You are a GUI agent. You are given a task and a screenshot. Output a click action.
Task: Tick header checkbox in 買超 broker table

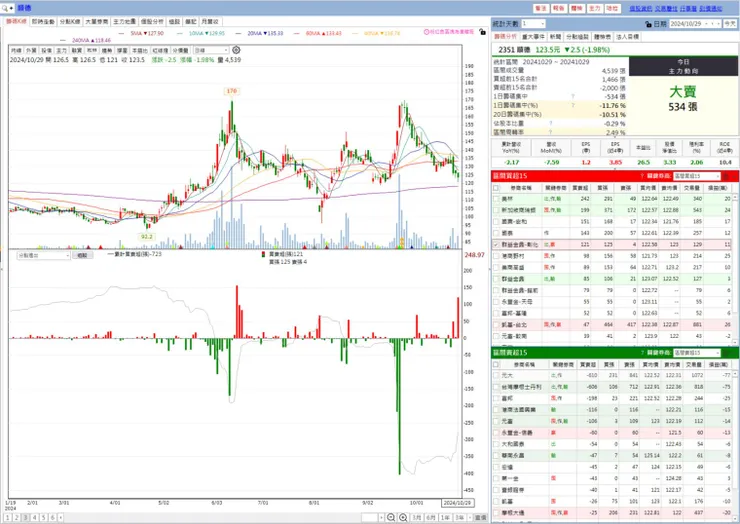click(496, 188)
